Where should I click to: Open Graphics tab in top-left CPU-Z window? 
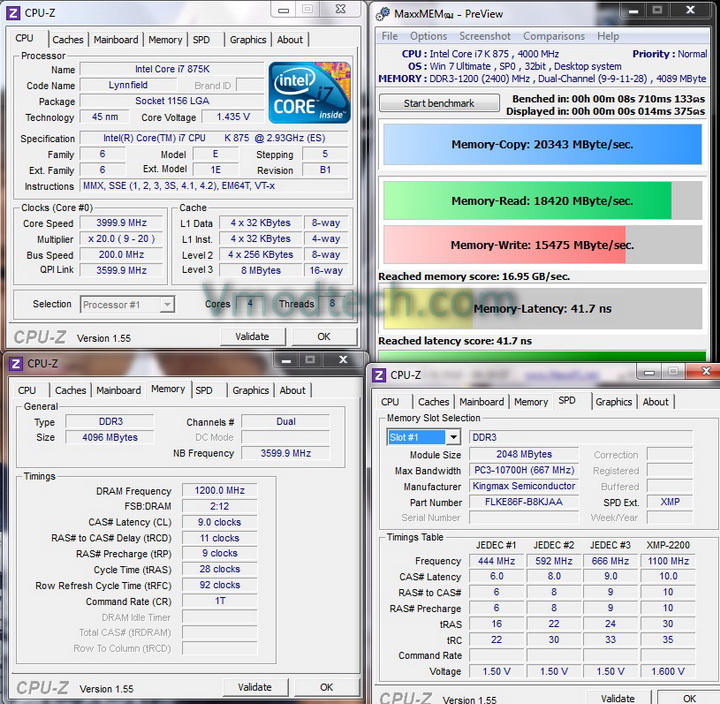248,39
